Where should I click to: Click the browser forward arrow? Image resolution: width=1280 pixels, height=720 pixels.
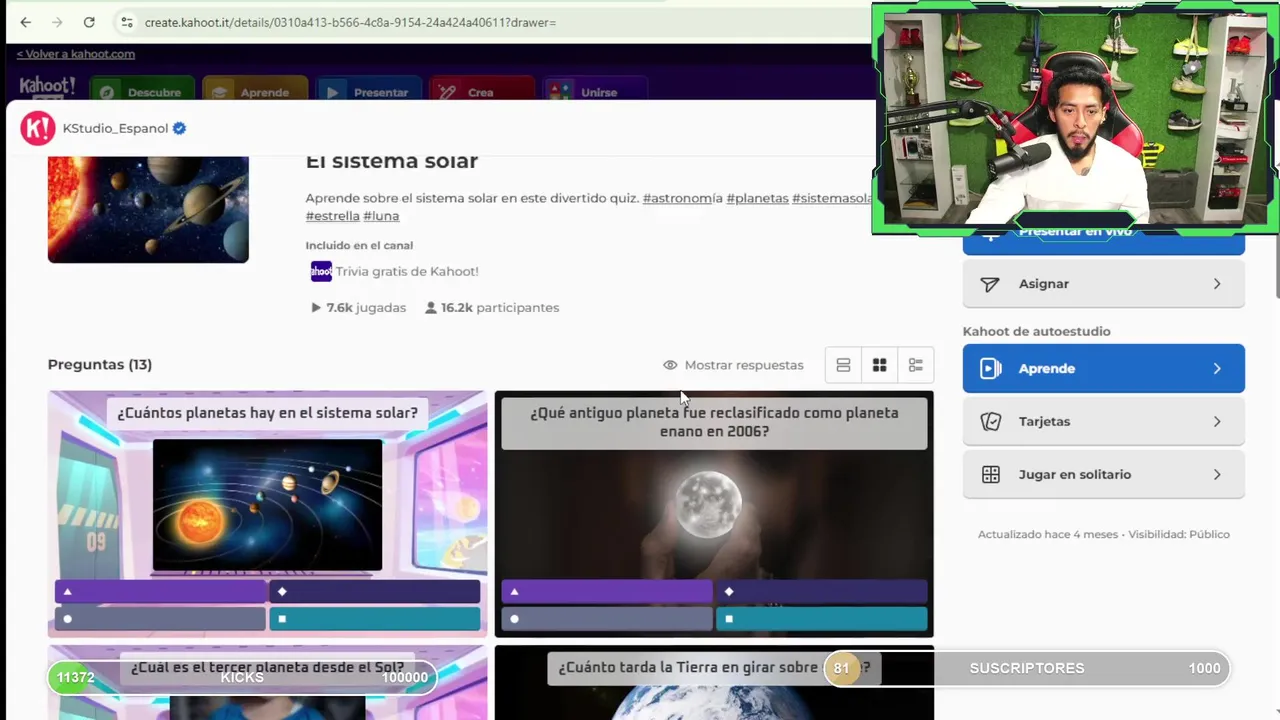click(57, 22)
